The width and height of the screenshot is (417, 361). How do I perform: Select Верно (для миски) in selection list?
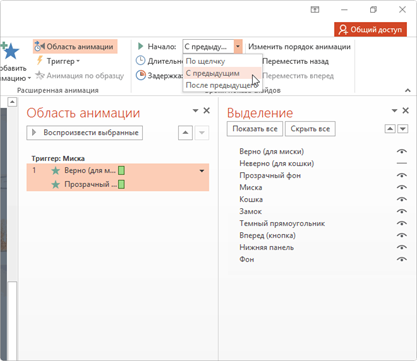(272, 152)
